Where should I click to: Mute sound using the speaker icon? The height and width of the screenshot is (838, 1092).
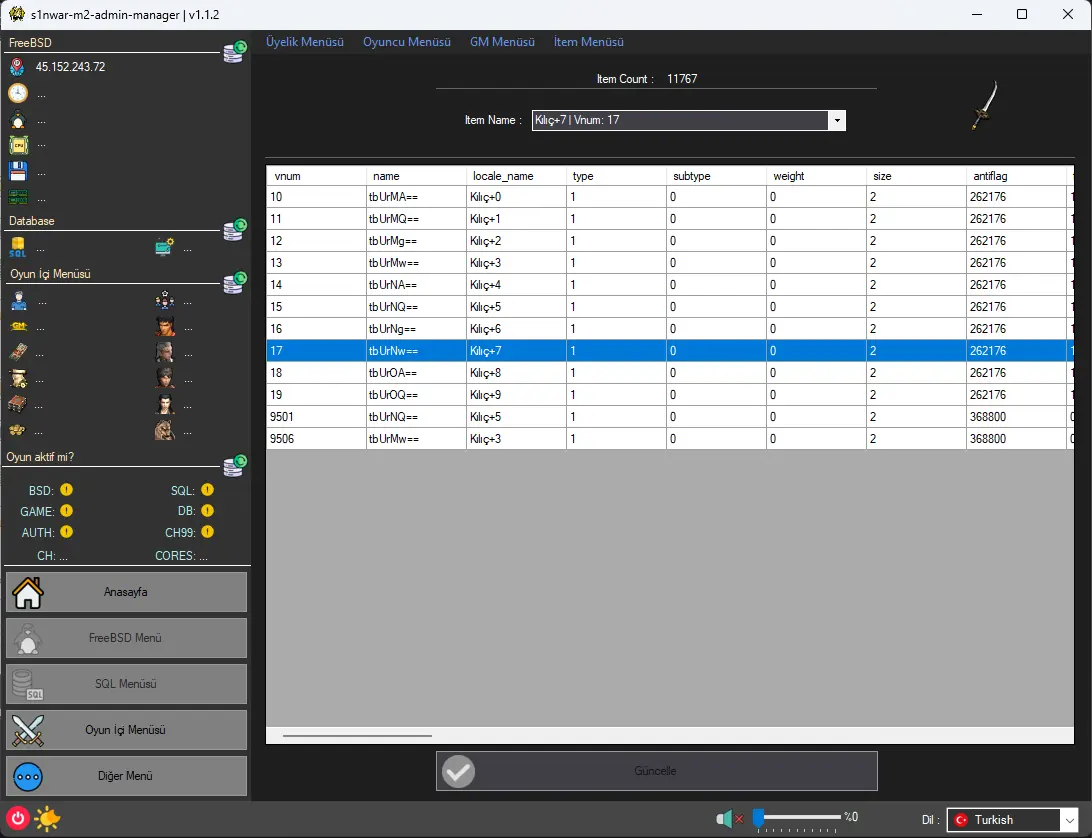726,819
